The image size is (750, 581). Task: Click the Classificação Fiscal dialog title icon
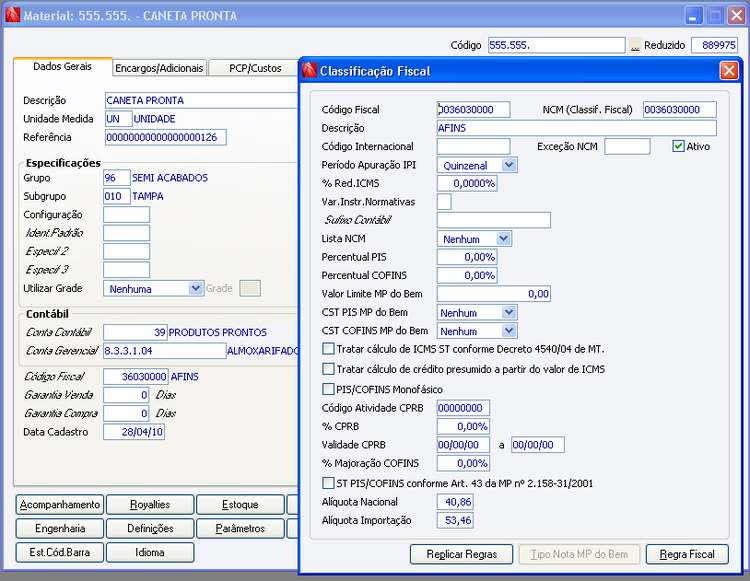[x=310, y=70]
